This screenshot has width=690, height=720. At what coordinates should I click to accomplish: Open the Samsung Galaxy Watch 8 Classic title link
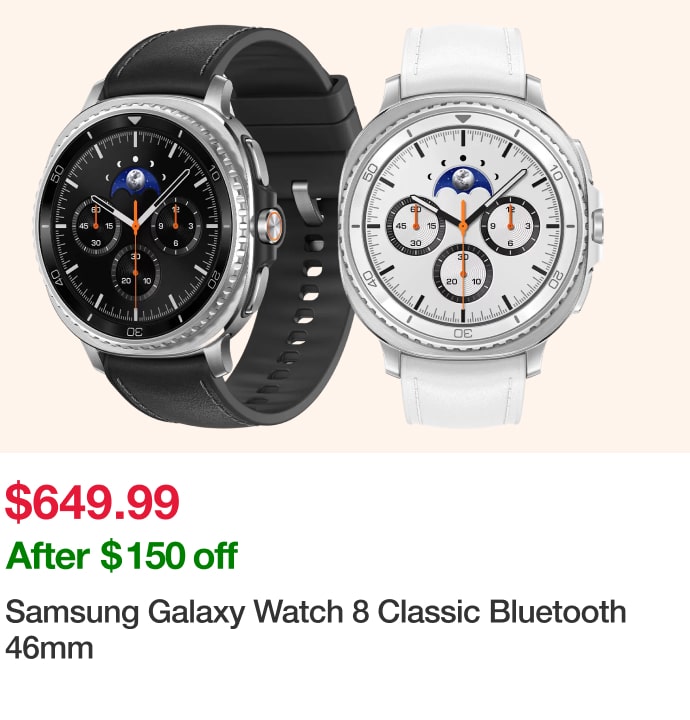click(x=315, y=629)
